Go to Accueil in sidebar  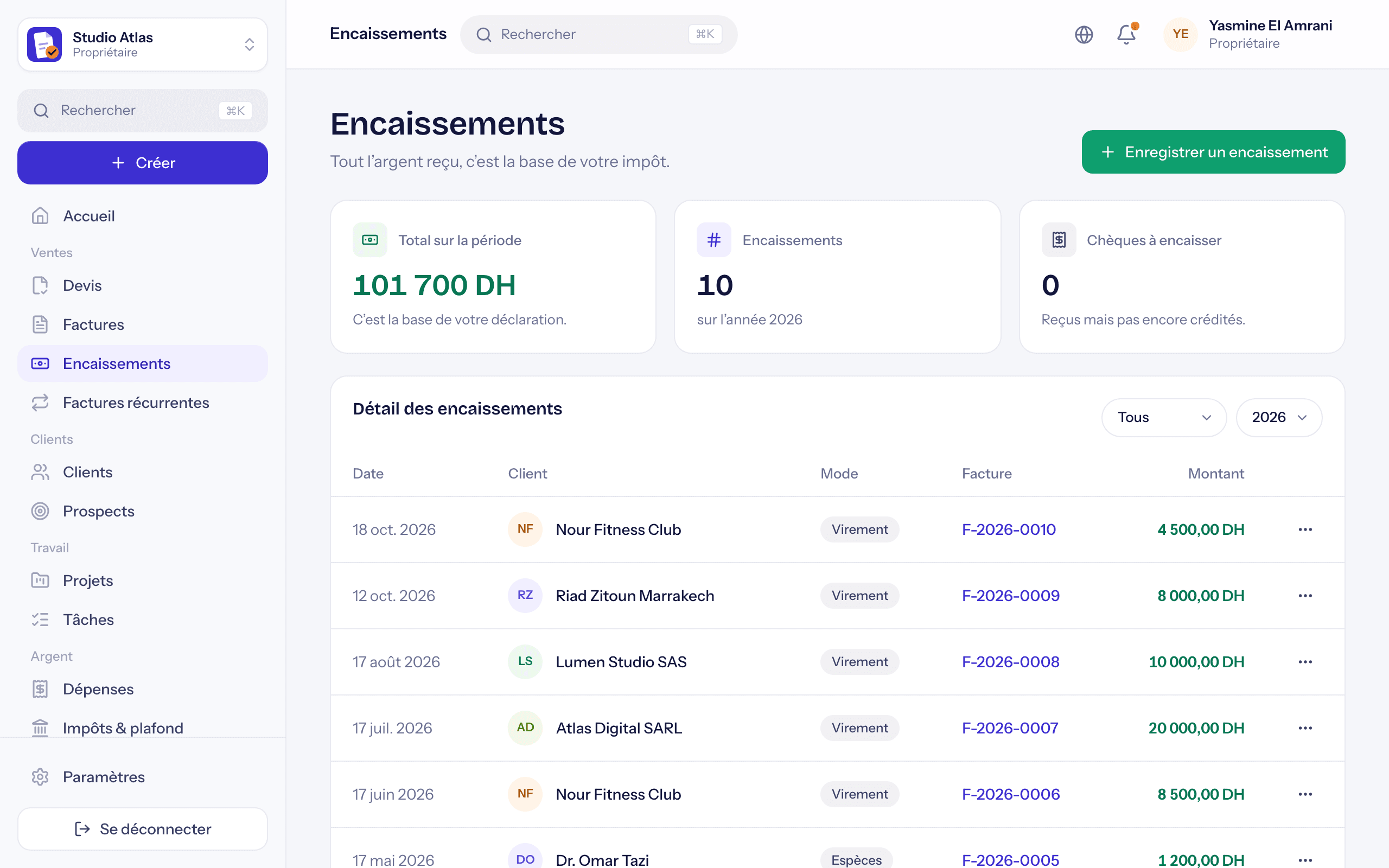pos(142,216)
